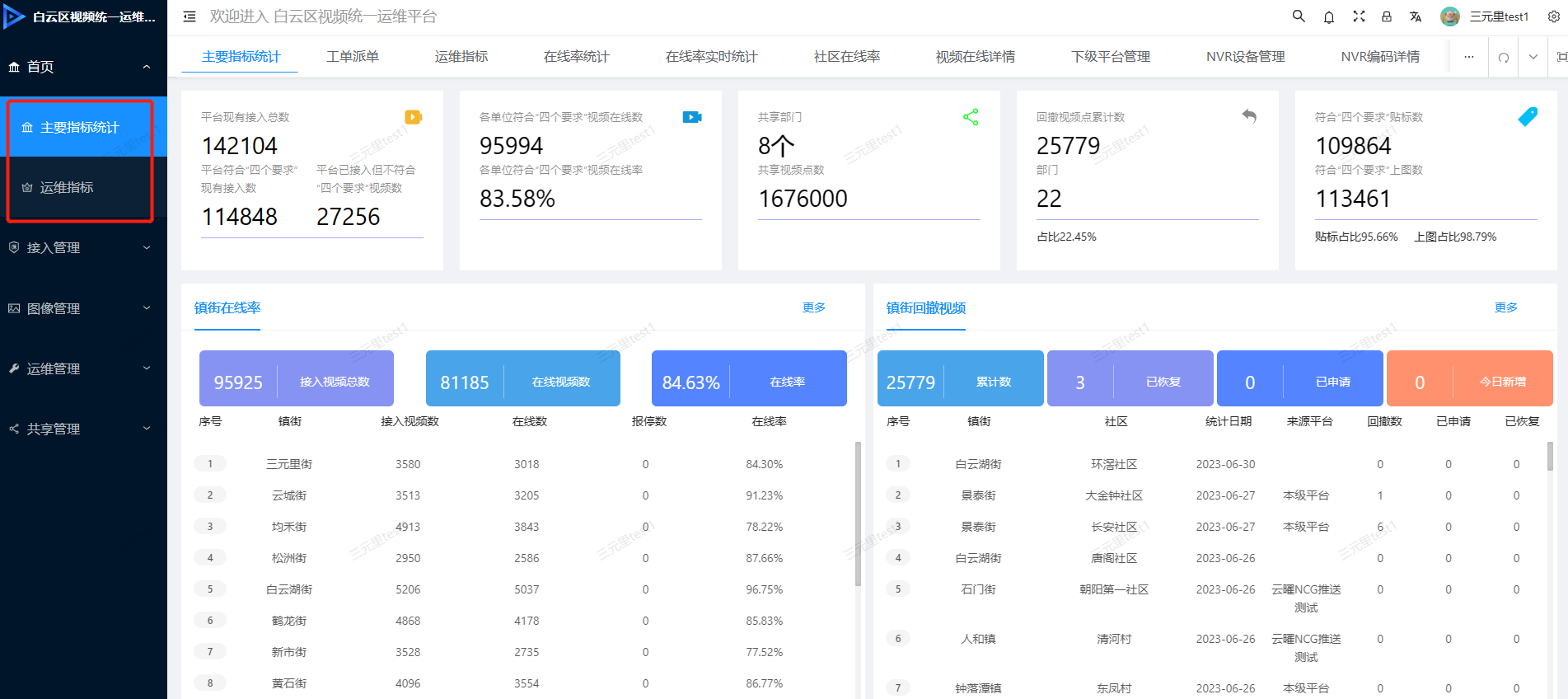Viewport: 1568px width, 699px height.
Task: Click the orange 今日新增 tile
Action: tap(1470, 378)
